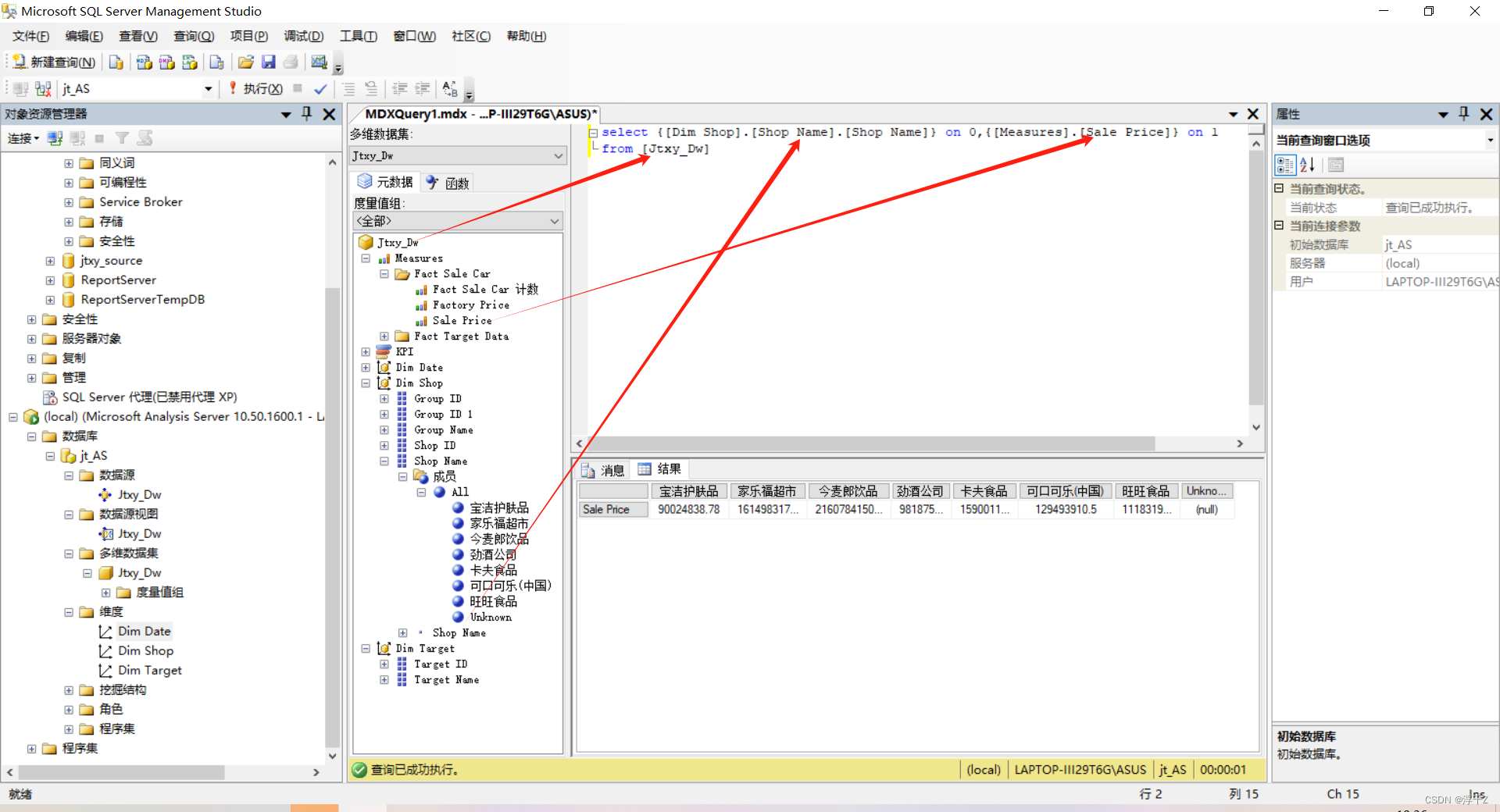Viewport: 1500px width, 812px height.
Task: Switch to the 结果 tab
Action: pos(659,469)
